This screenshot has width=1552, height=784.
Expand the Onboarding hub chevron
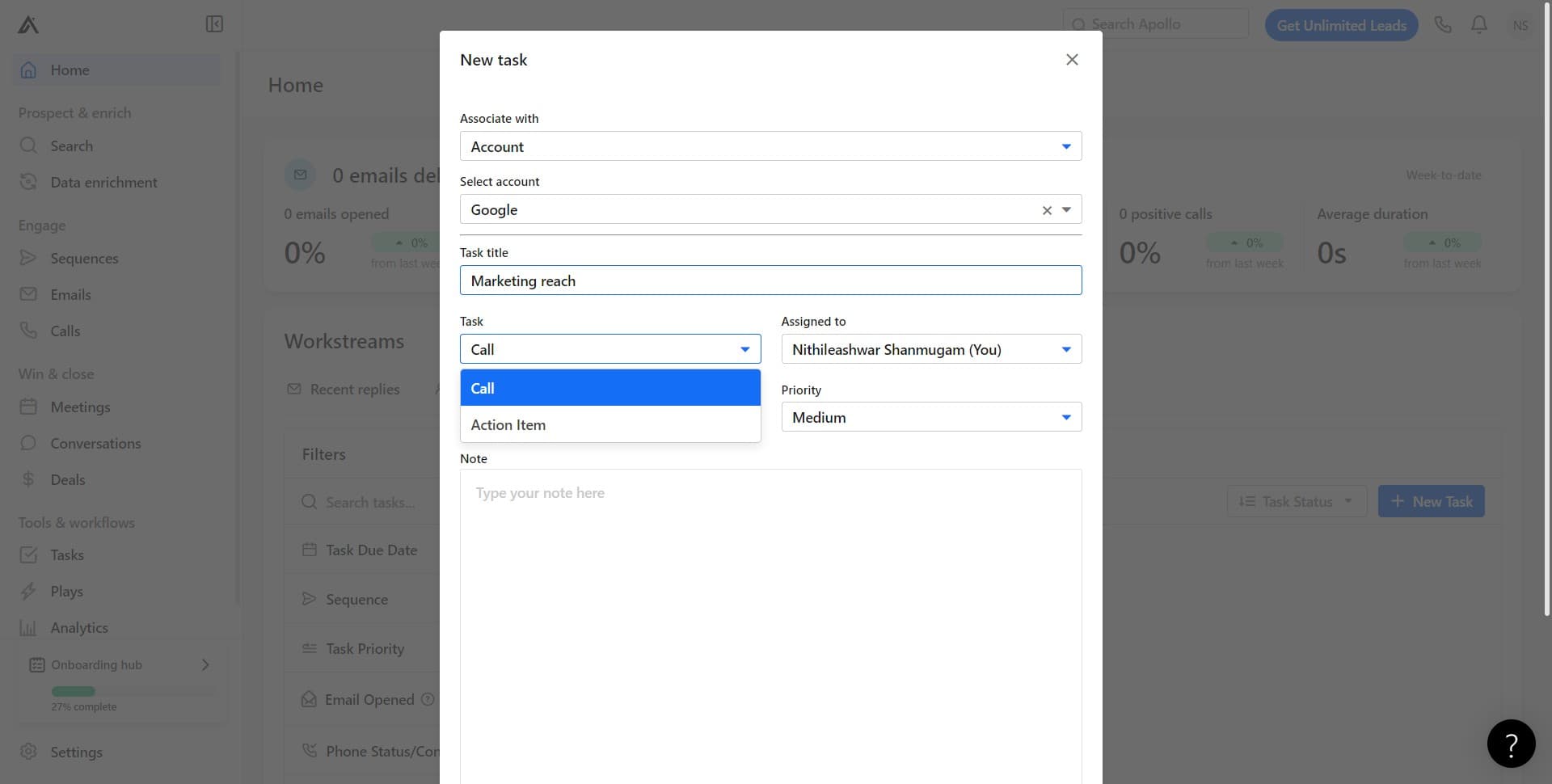coord(205,664)
